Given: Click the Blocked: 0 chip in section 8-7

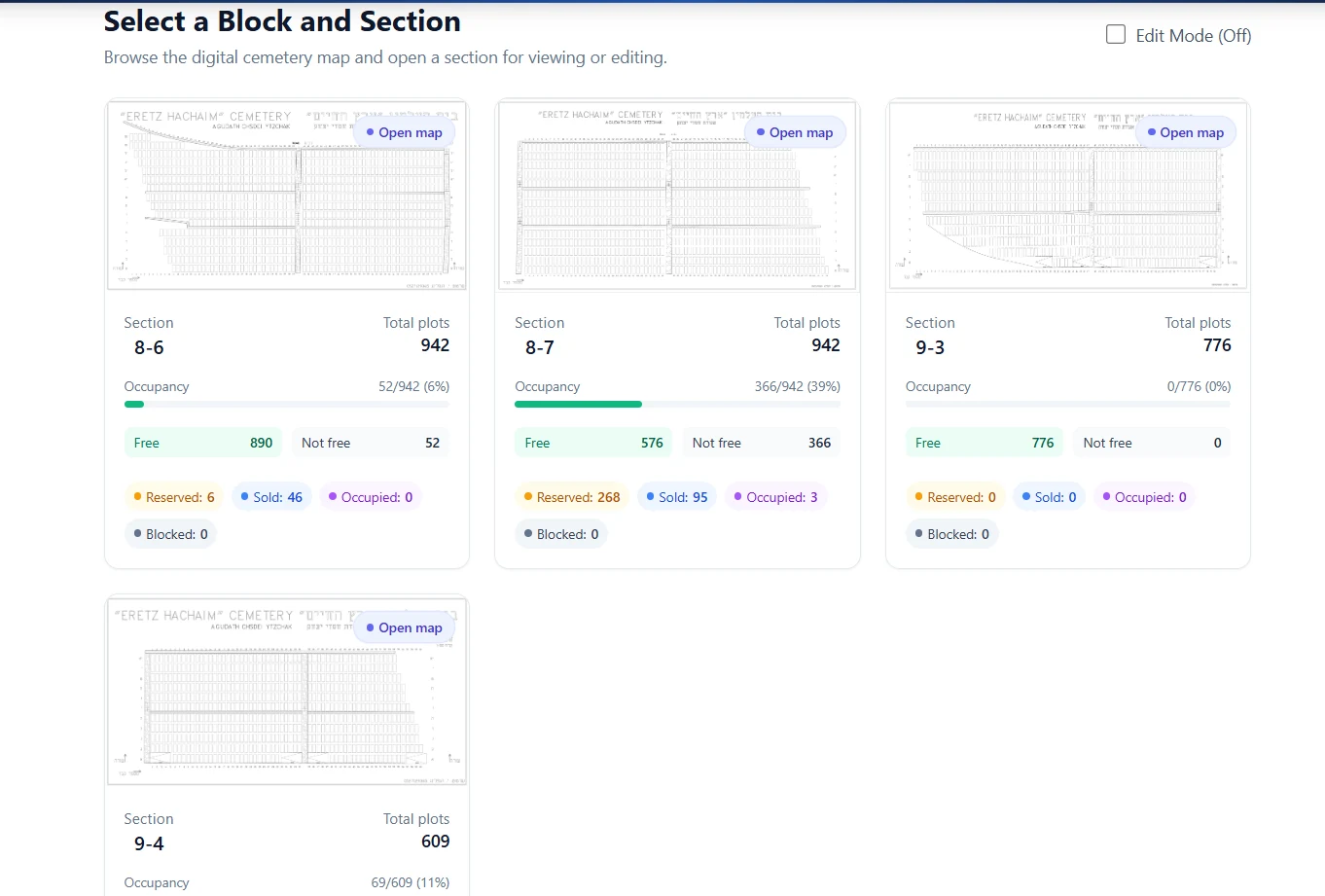Looking at the screenshot, I should tap(561, 534).
